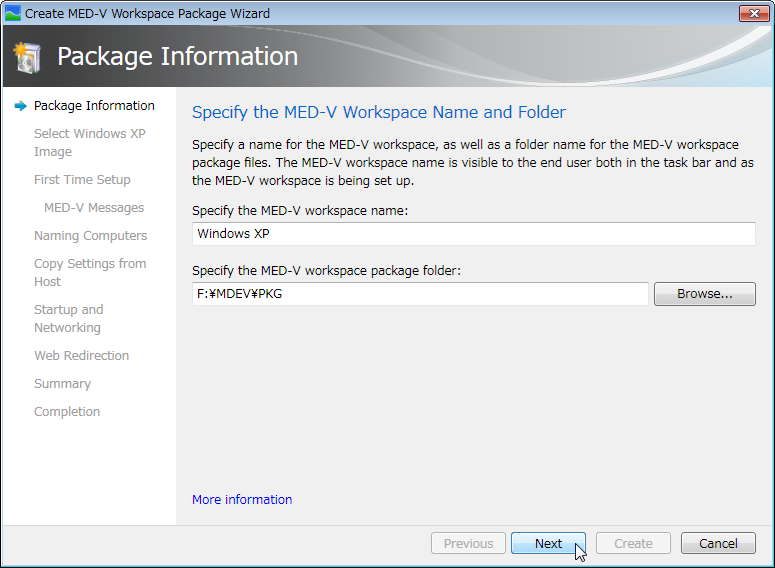Click Next to continue the wizard

[548, 543]
